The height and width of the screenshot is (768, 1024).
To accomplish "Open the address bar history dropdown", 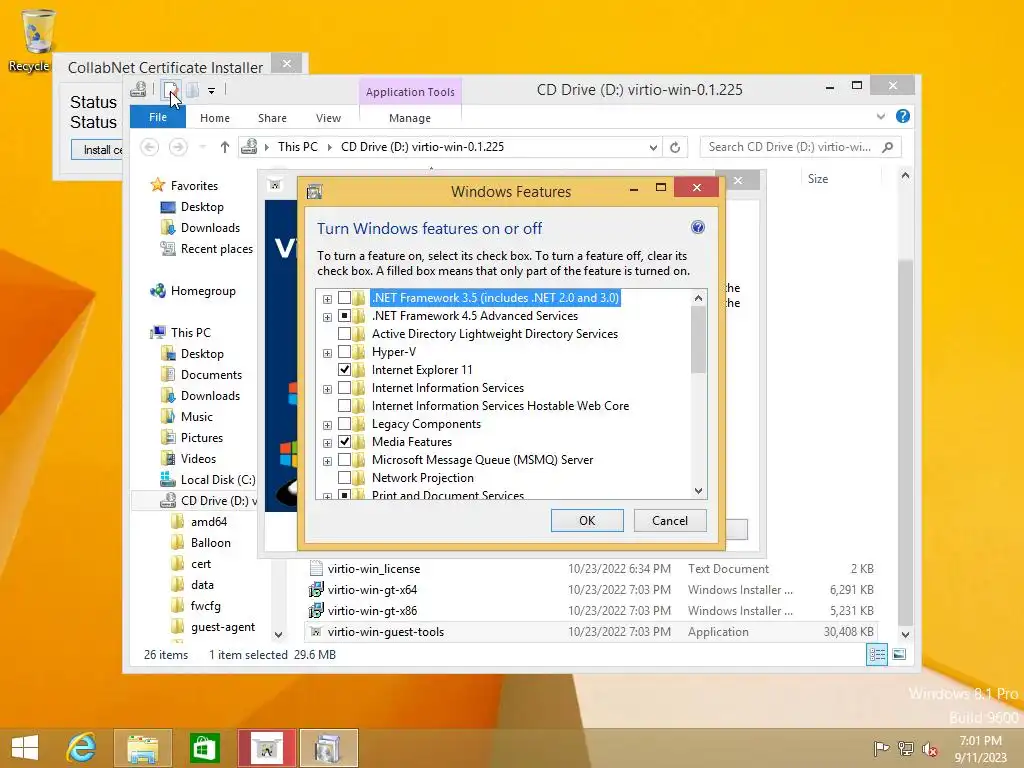I will tap(653, 148).
